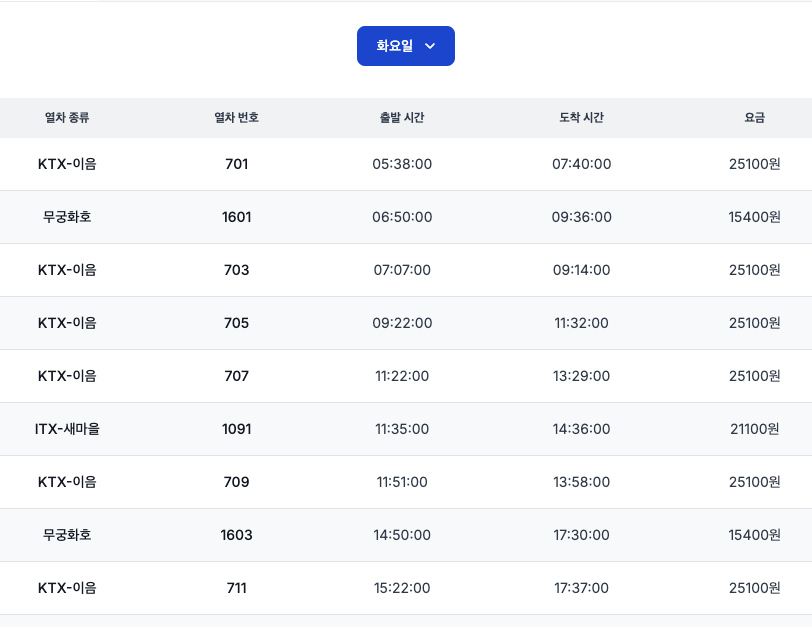Click departure time 06:50:00

coord(402,217)
